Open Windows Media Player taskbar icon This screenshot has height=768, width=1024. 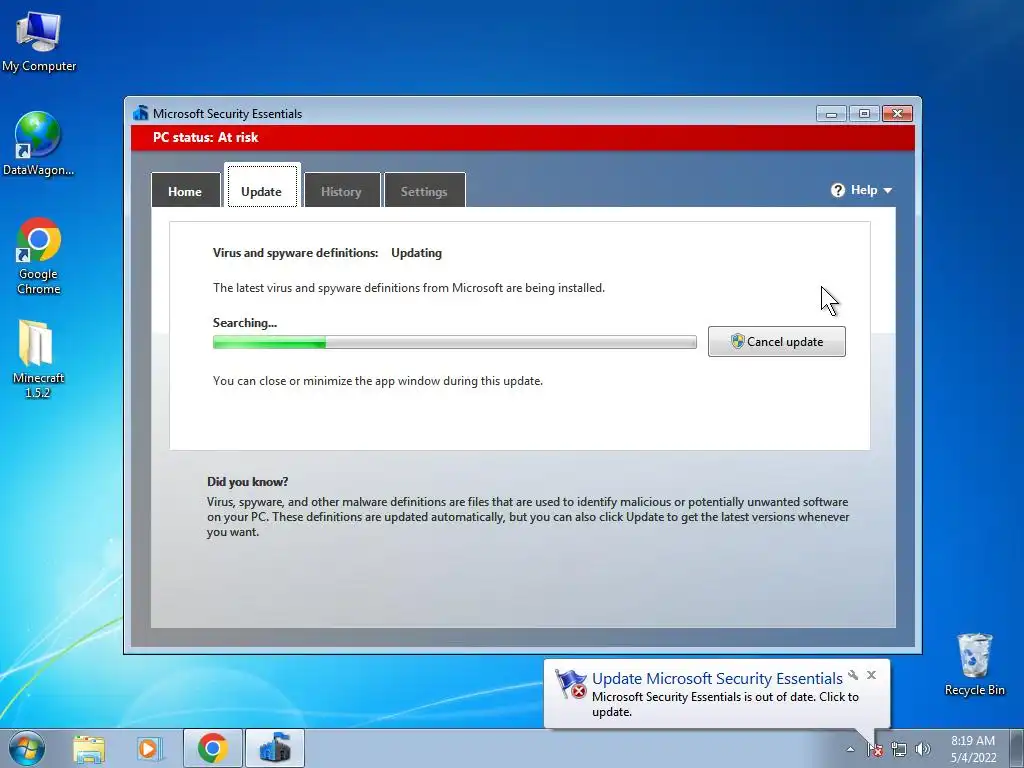[x=149, y=749]
